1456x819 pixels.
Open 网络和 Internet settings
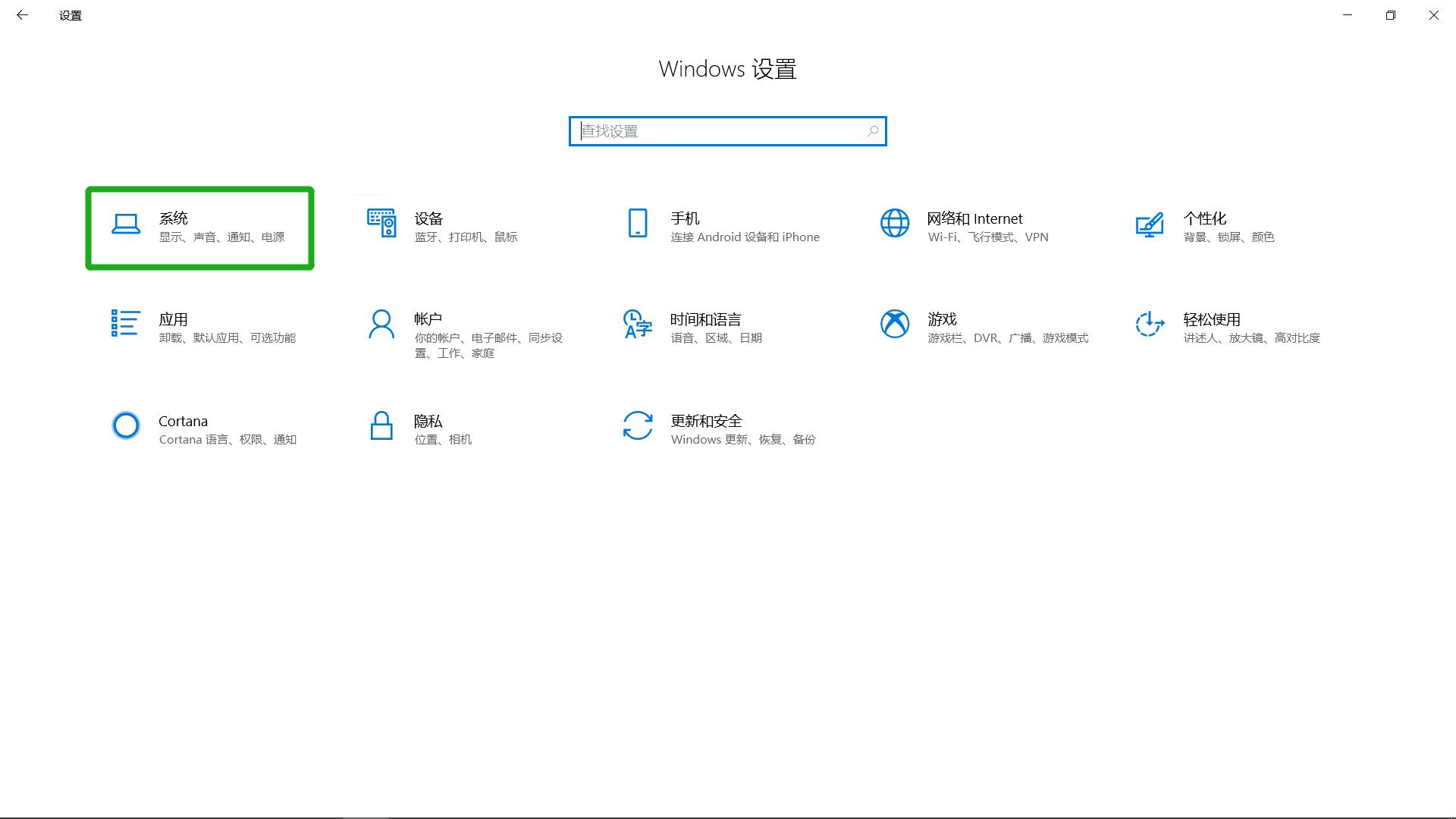tap(971, 226)
